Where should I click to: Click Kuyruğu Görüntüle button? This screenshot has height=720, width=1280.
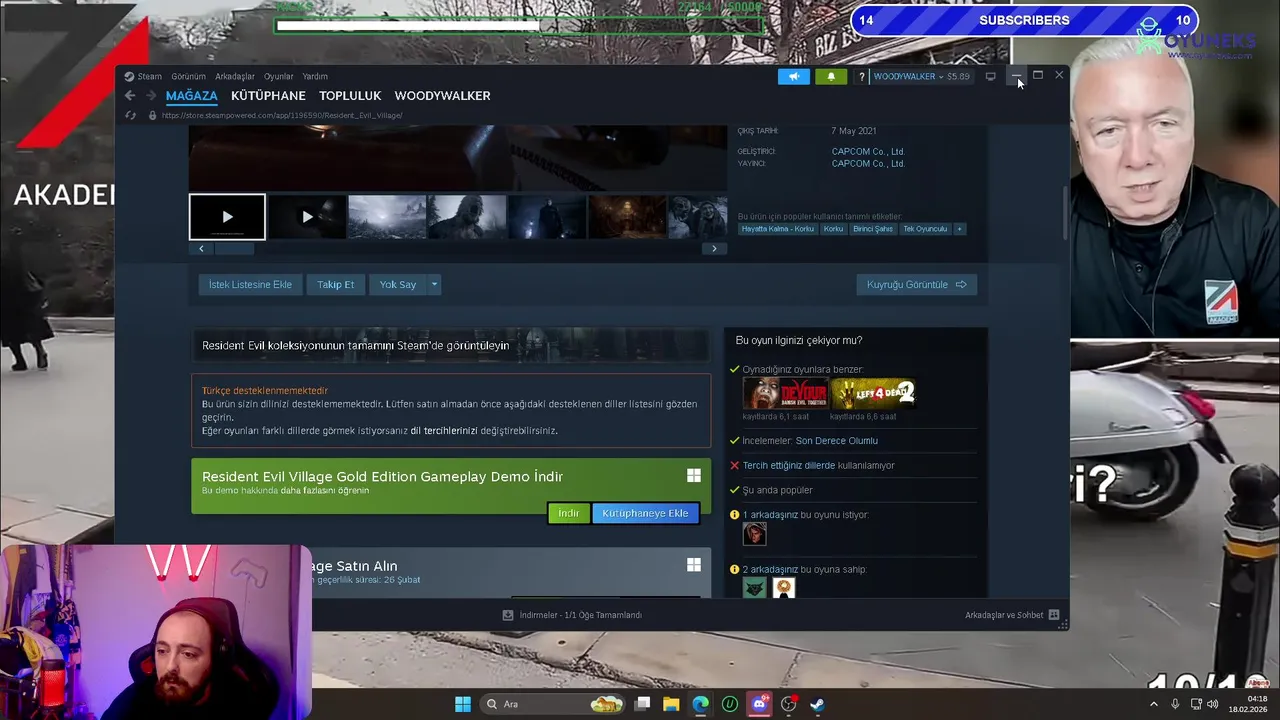(916, 285)
